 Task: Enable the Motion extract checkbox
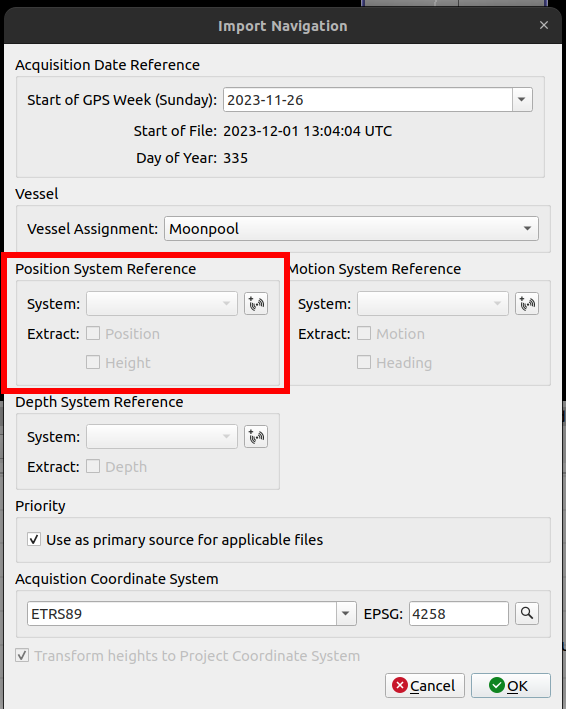[364, 334]
